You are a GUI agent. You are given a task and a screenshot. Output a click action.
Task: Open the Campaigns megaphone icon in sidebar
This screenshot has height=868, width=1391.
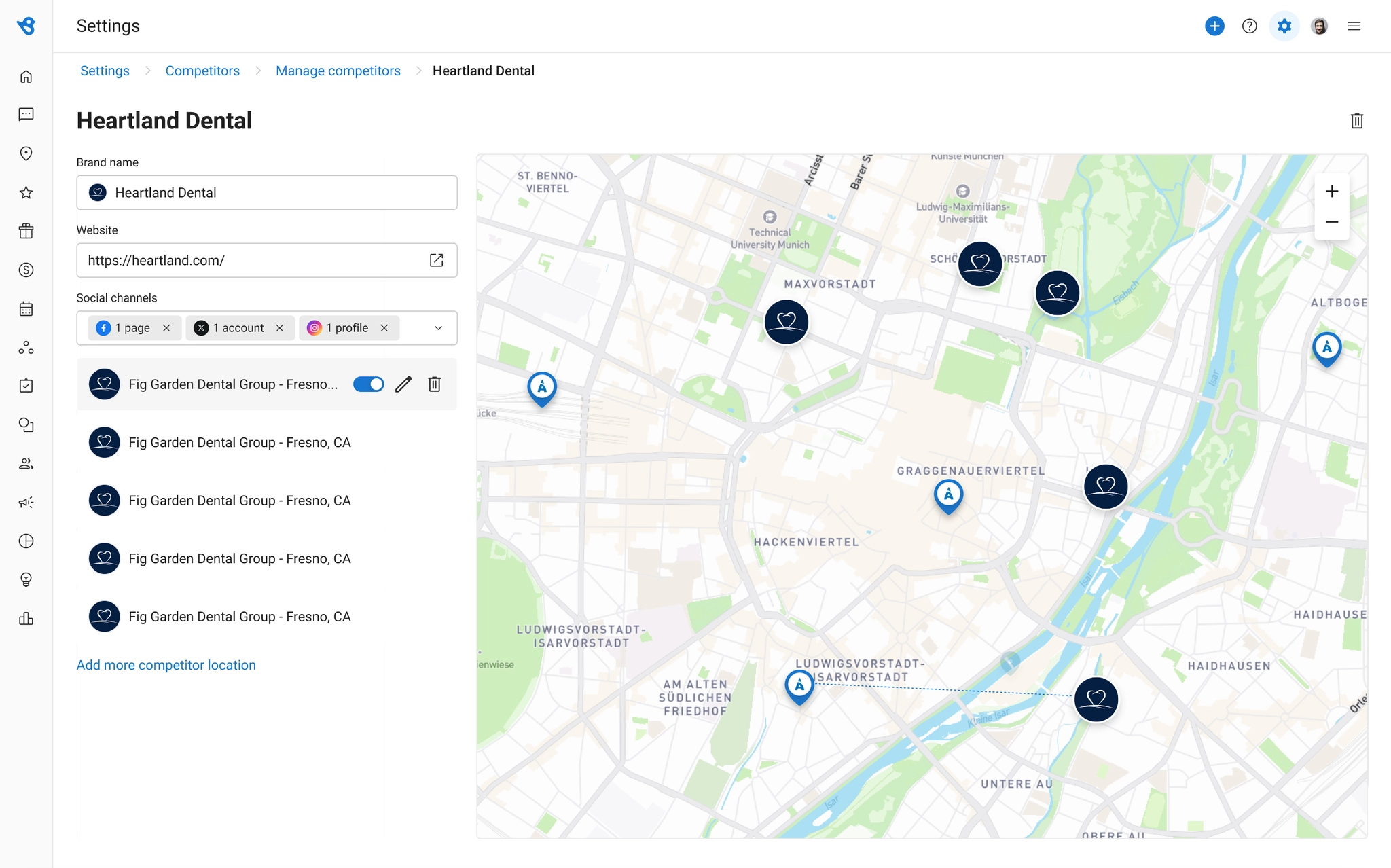[26, 503]
